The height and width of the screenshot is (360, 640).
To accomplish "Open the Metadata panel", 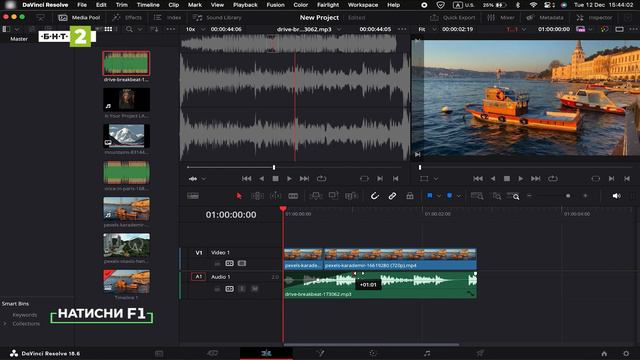I will tap(545, 18).
